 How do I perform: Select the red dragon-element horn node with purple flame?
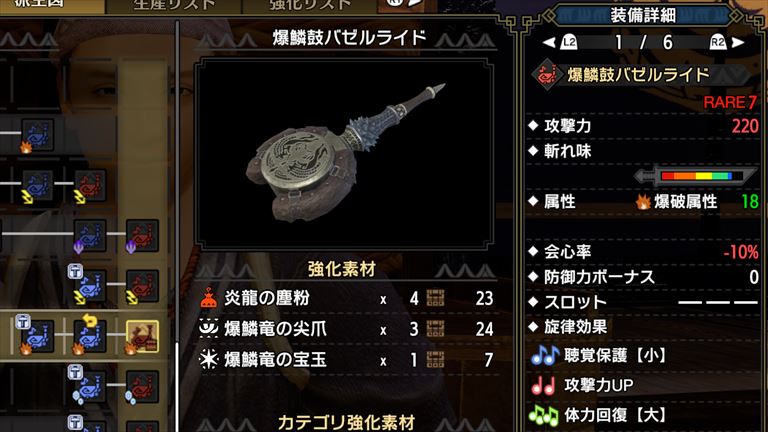point(142,236)
